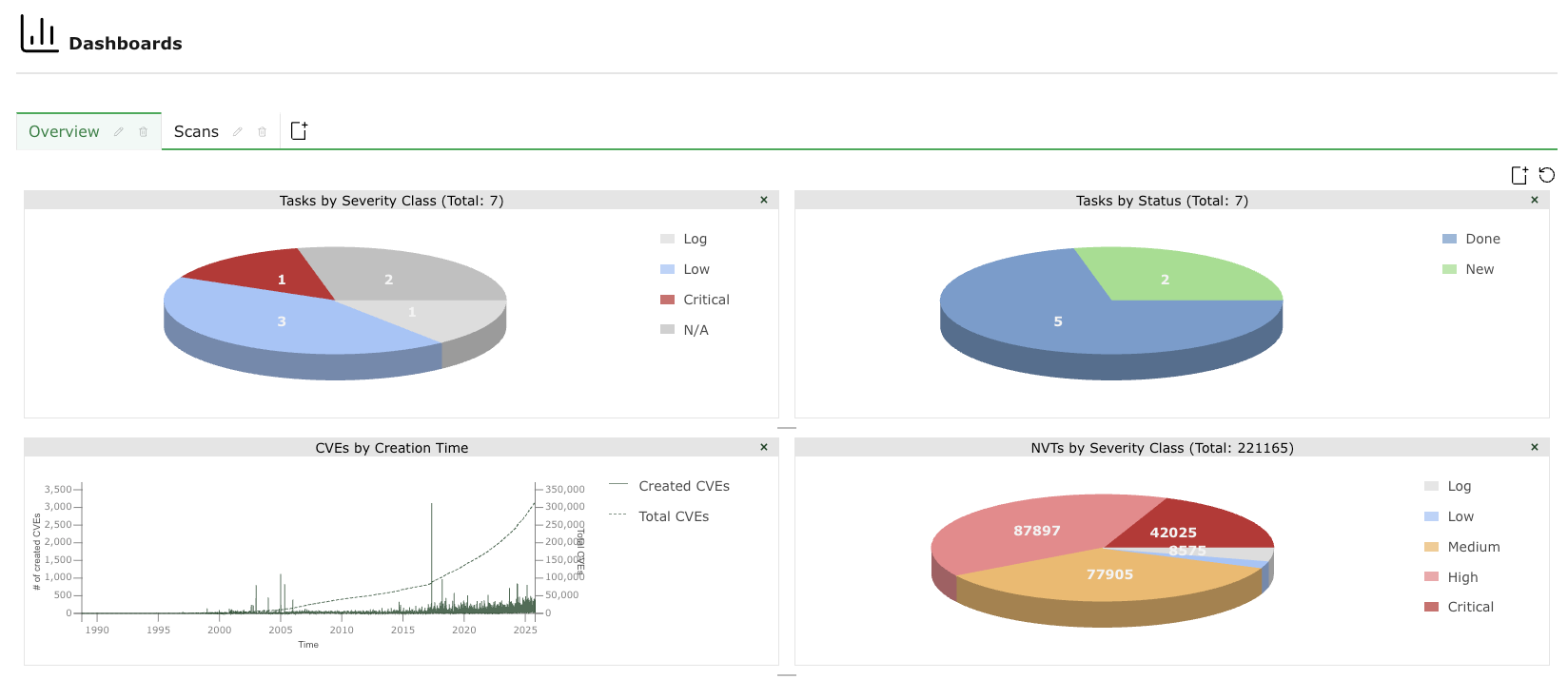This screenshot has height=699, width=1568.
Task: Close the Tasks by Status chart
Action: point(1535,201)
